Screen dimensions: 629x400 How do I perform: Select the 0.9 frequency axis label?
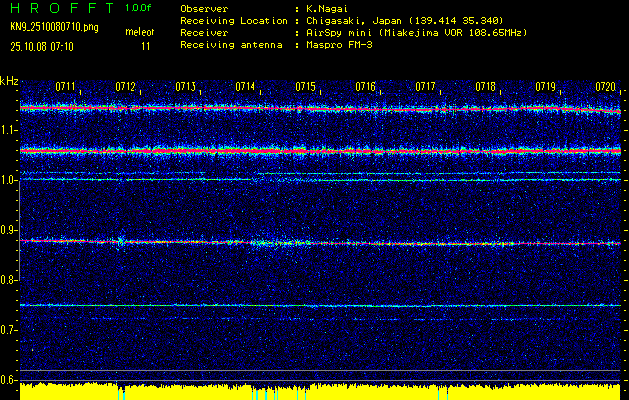click(9, 230)
